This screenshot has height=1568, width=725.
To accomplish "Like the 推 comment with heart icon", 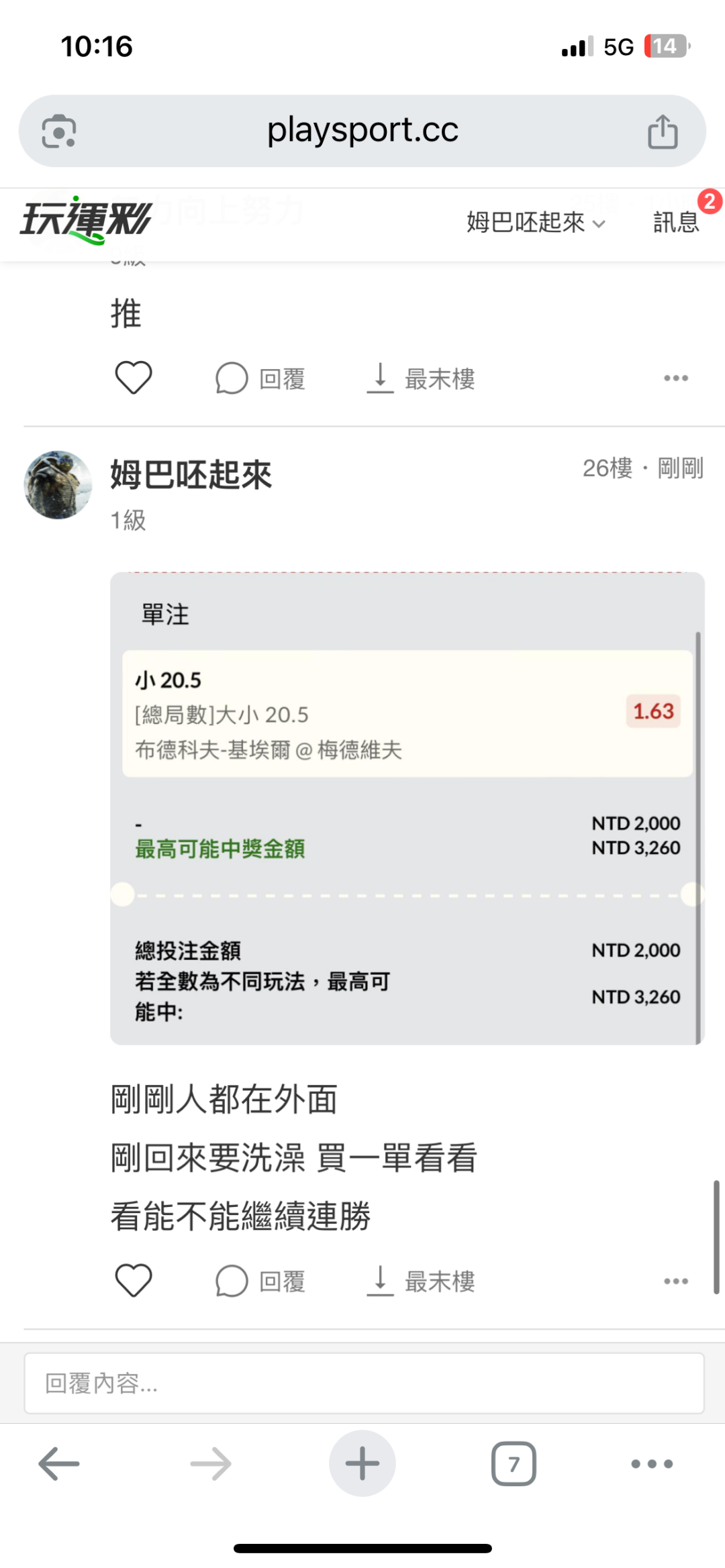I will tap(134, 378).
